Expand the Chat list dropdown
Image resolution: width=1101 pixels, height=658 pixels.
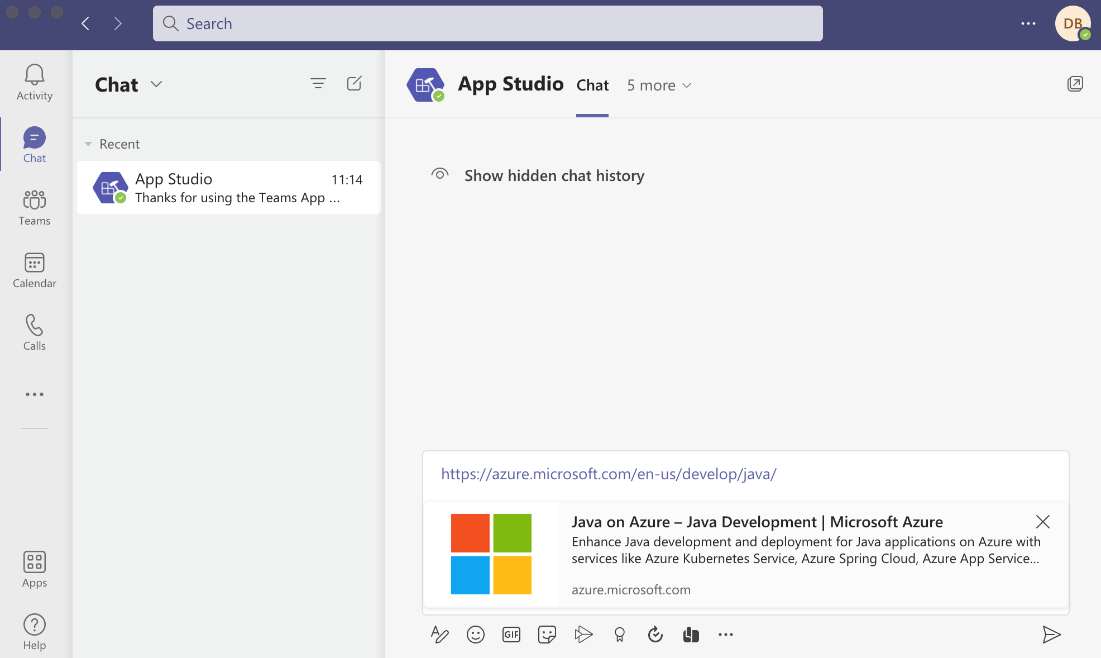click(157, 84)
